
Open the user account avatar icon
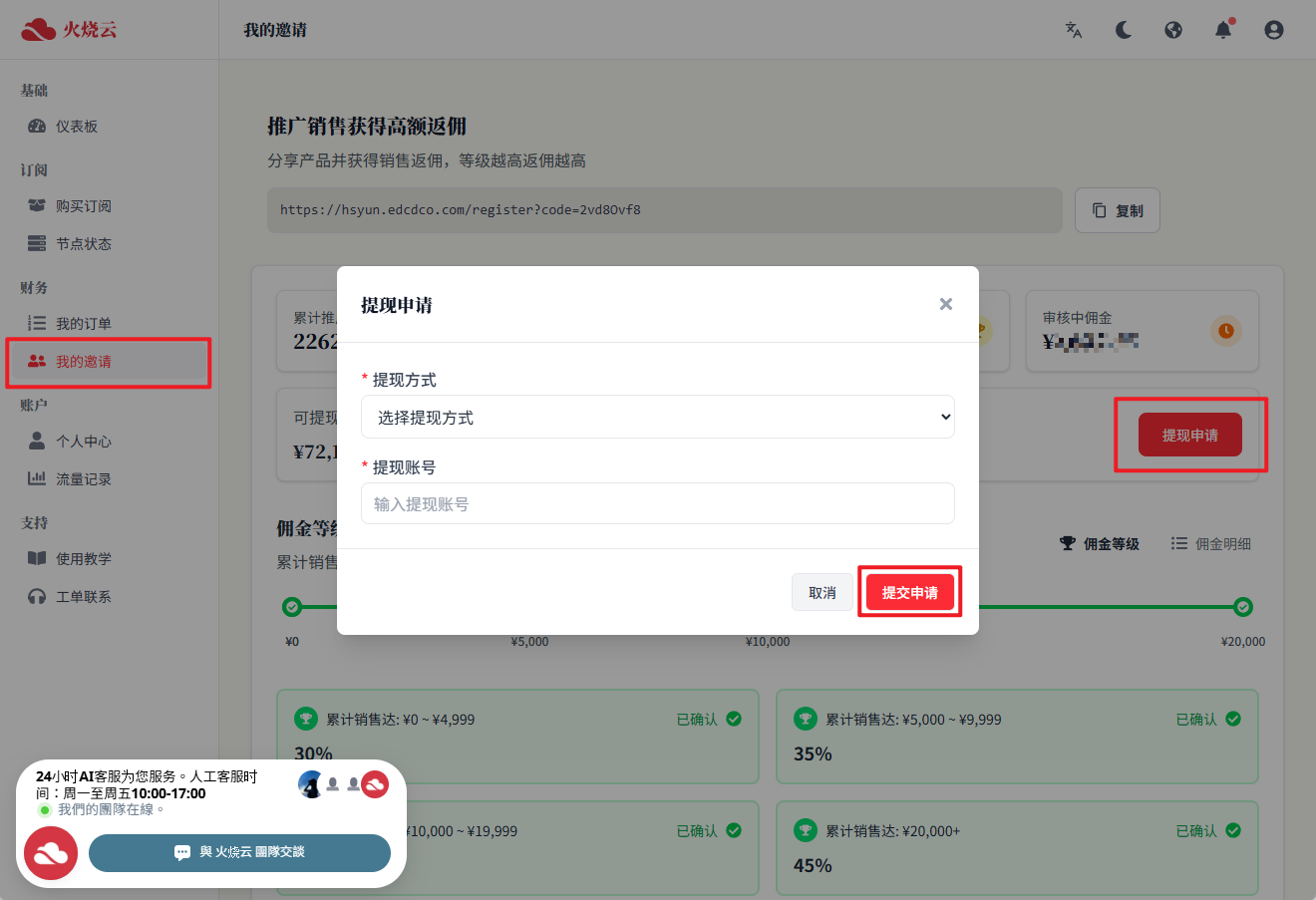[1273, 30]
